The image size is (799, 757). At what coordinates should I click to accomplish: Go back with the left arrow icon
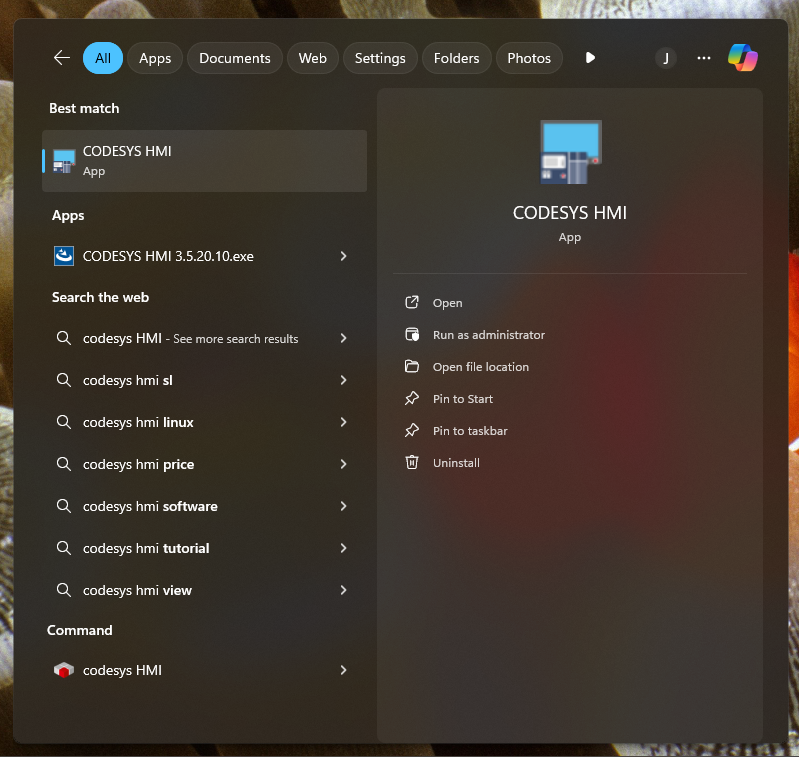pyautogui.click(x=62, y=58)
